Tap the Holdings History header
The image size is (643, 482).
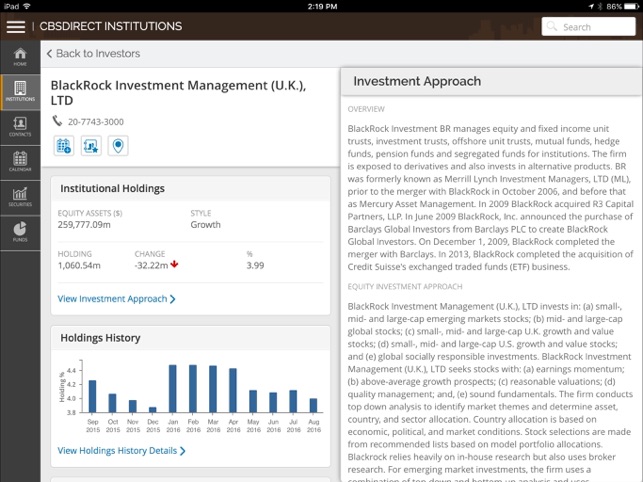click(100, 338)
